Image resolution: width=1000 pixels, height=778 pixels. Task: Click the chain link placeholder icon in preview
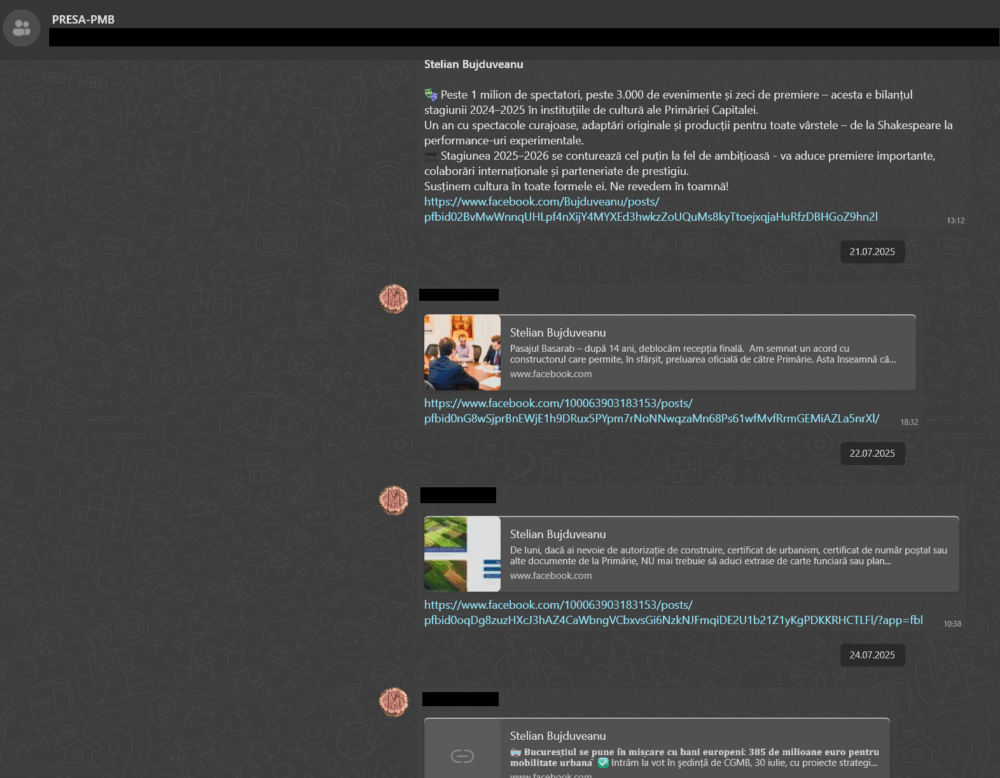pyautogui.click(x=462, y=756)
